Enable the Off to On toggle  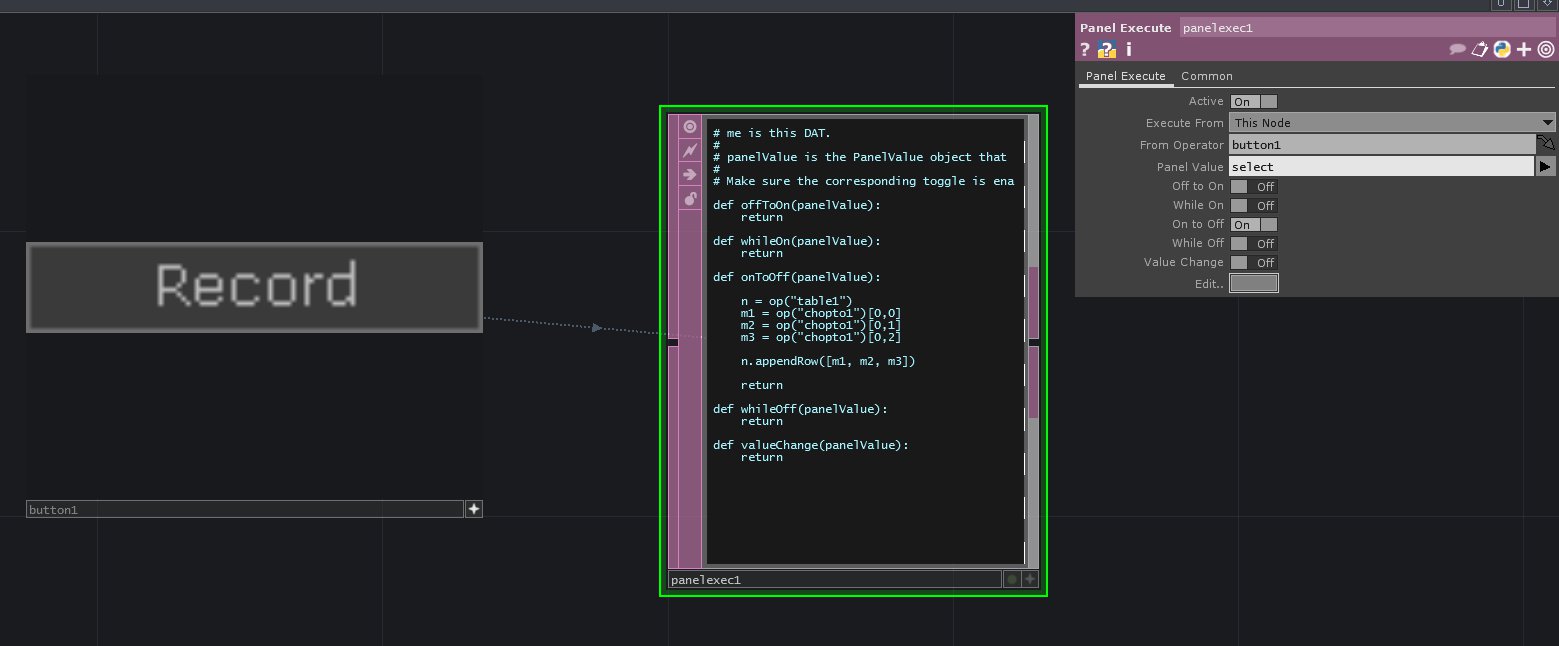(x=1253, y=187)
